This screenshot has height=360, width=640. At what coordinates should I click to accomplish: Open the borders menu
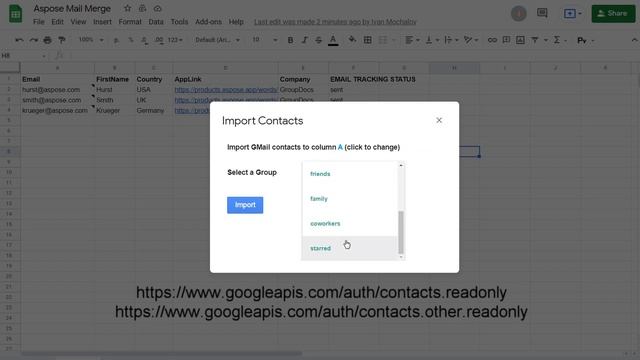pos(367,40)
